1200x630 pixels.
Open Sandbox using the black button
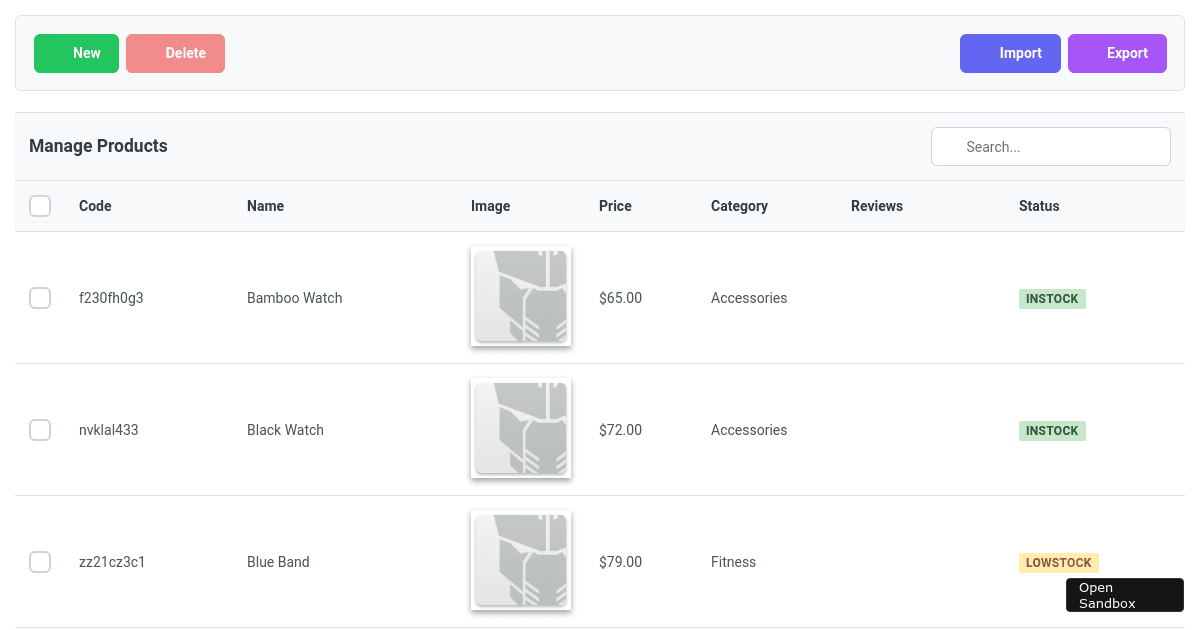1124,595
